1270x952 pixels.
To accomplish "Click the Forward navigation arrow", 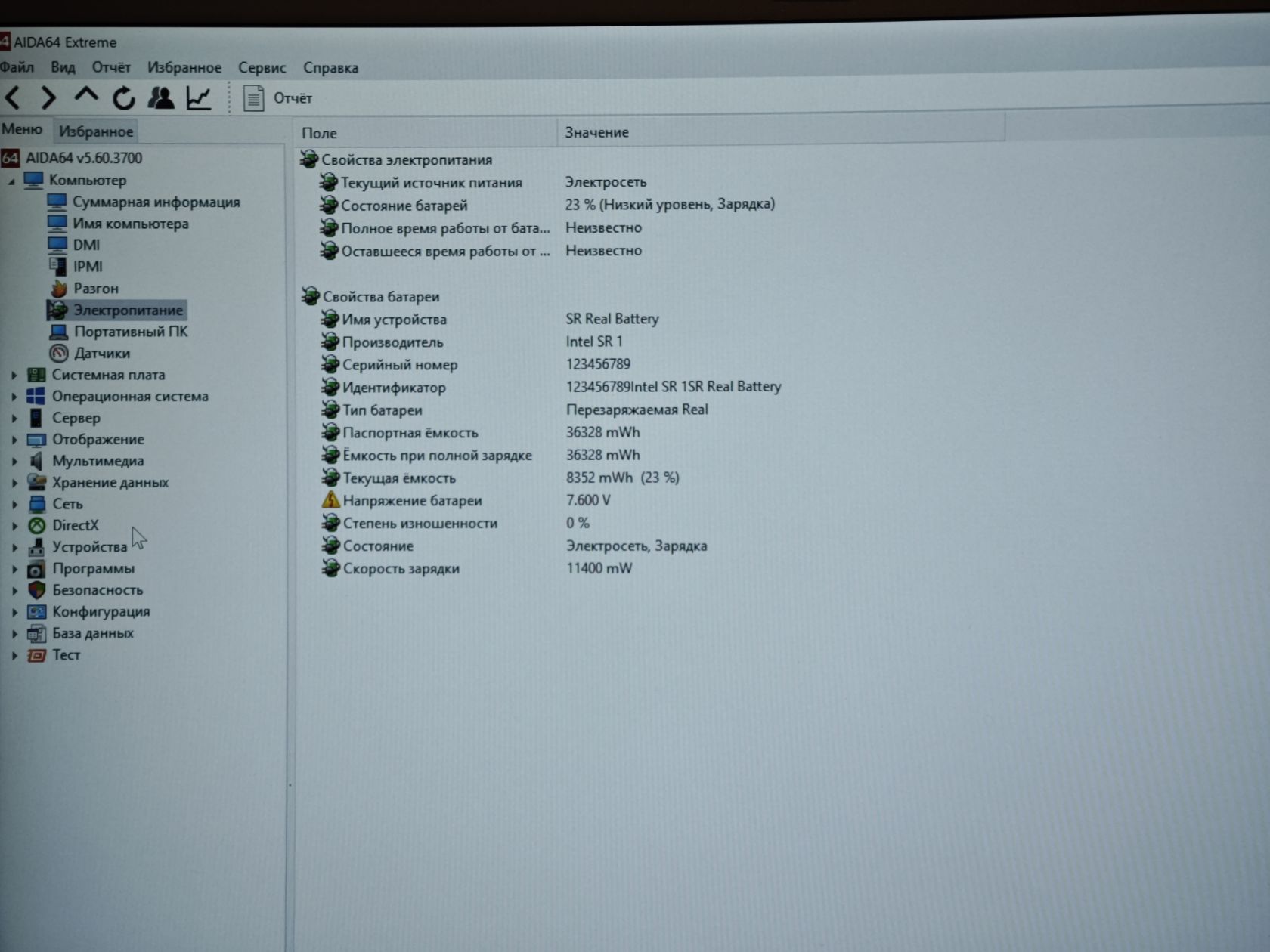I will tap(48, 97).
